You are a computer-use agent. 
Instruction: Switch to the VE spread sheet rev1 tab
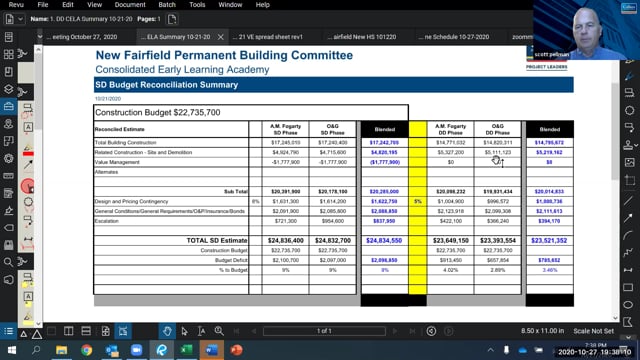(x=271, y=37)
